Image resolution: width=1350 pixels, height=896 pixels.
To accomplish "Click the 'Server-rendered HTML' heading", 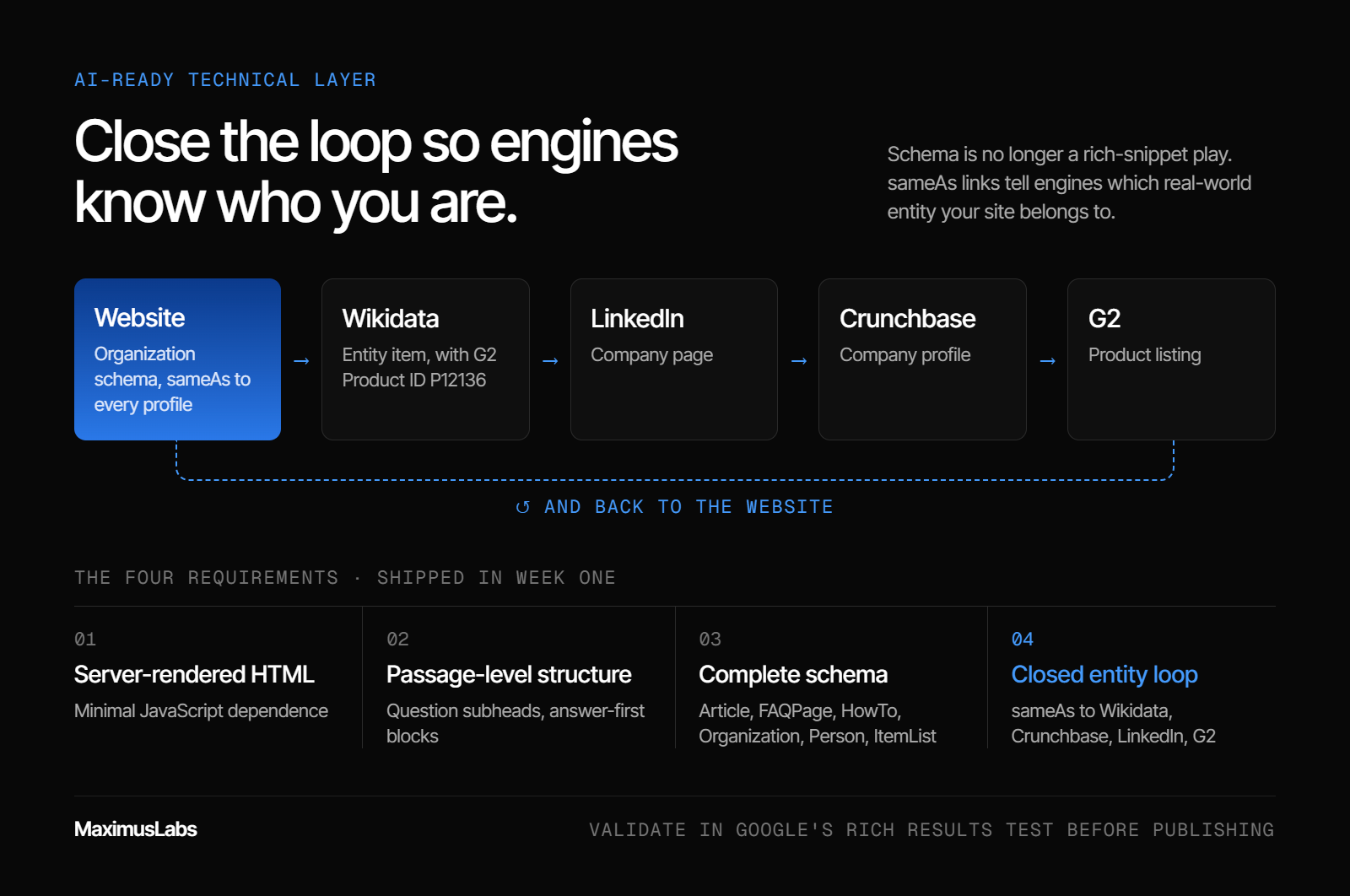I will [x=194, y=675].
